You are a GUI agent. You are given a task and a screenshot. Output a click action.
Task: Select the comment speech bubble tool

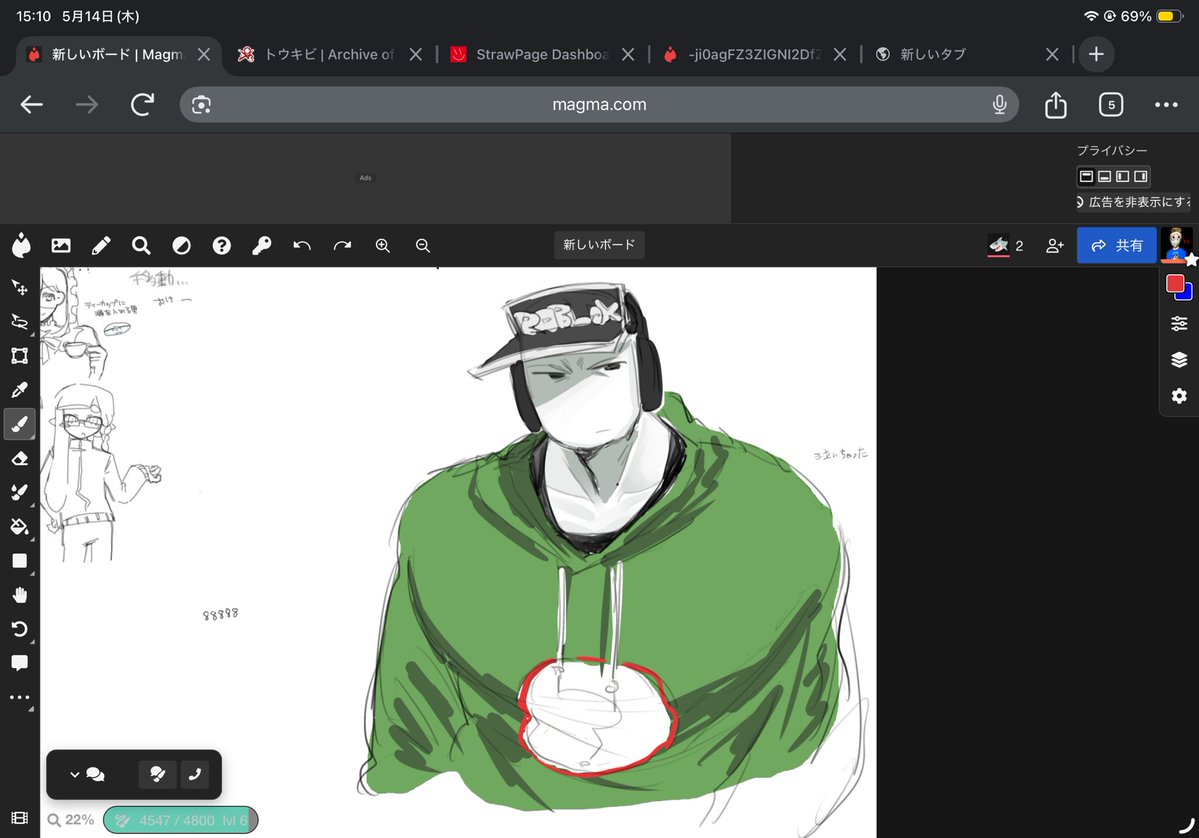coord(19,663)
